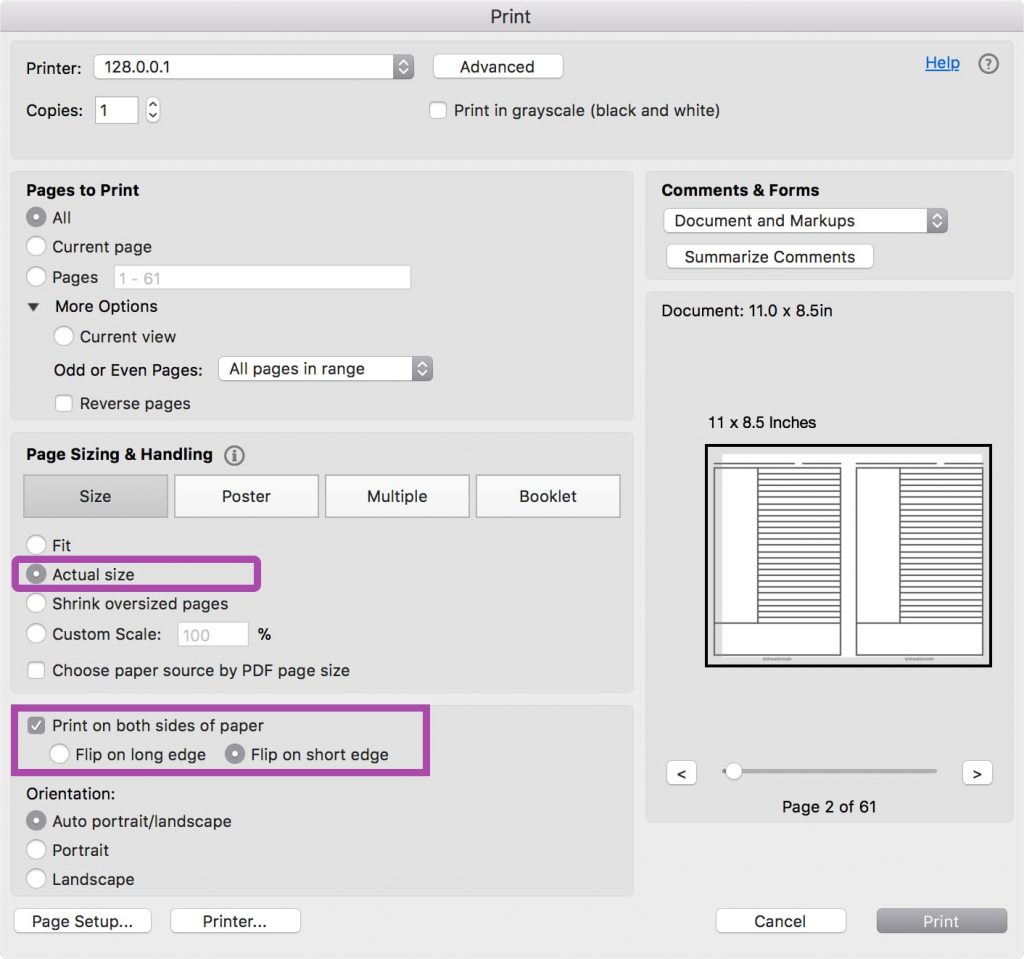Click the Copies stepper arrows
This screenshot has height=959, width=1024.
(153, 110)
